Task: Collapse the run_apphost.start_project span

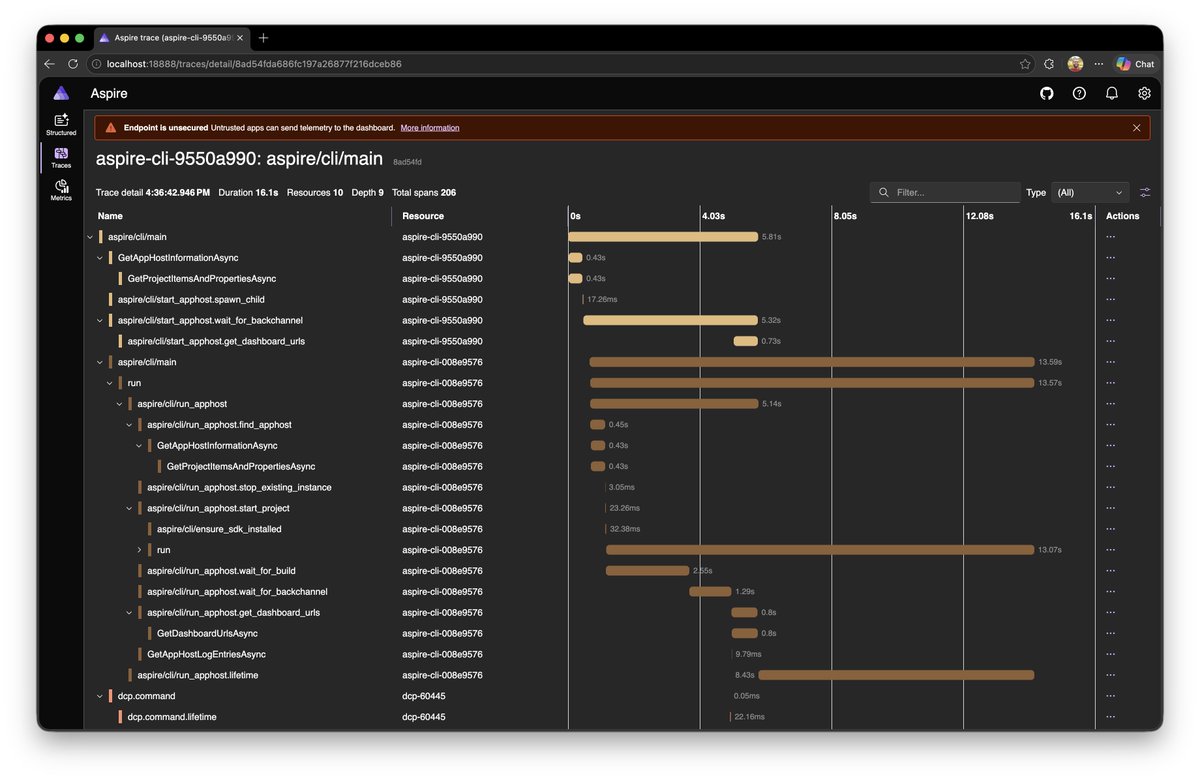Action: (x=129, y=508)
